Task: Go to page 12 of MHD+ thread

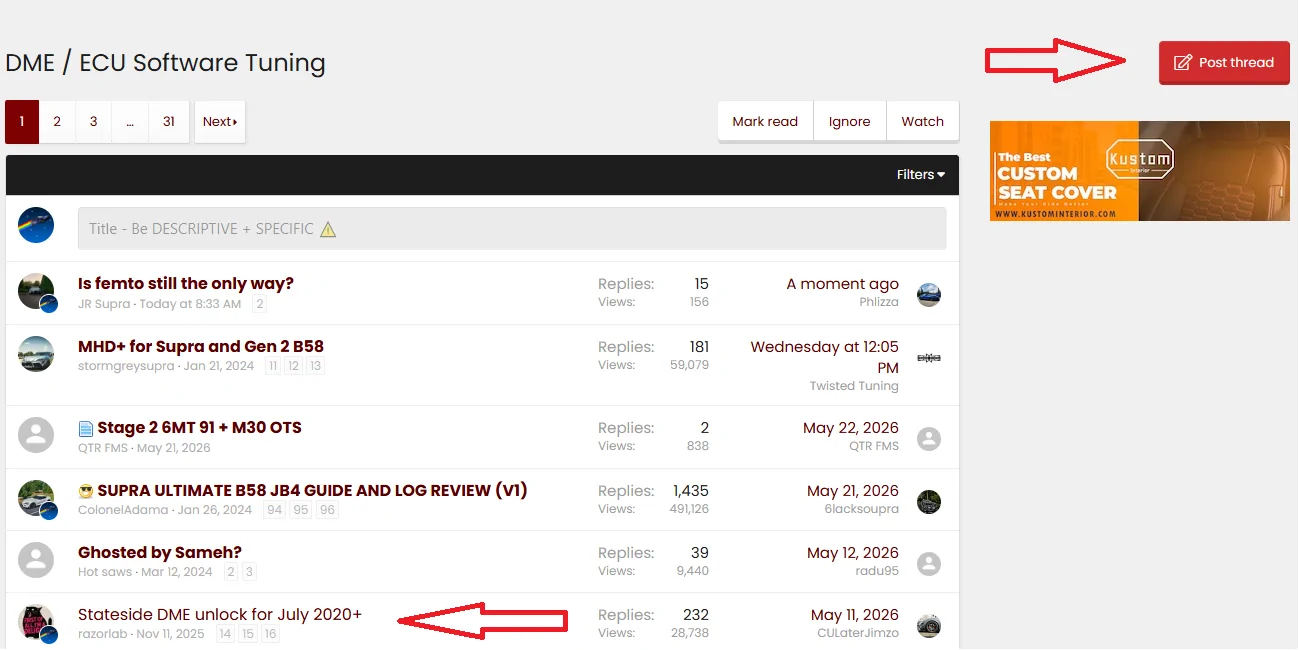Action: tap(294, 367)
